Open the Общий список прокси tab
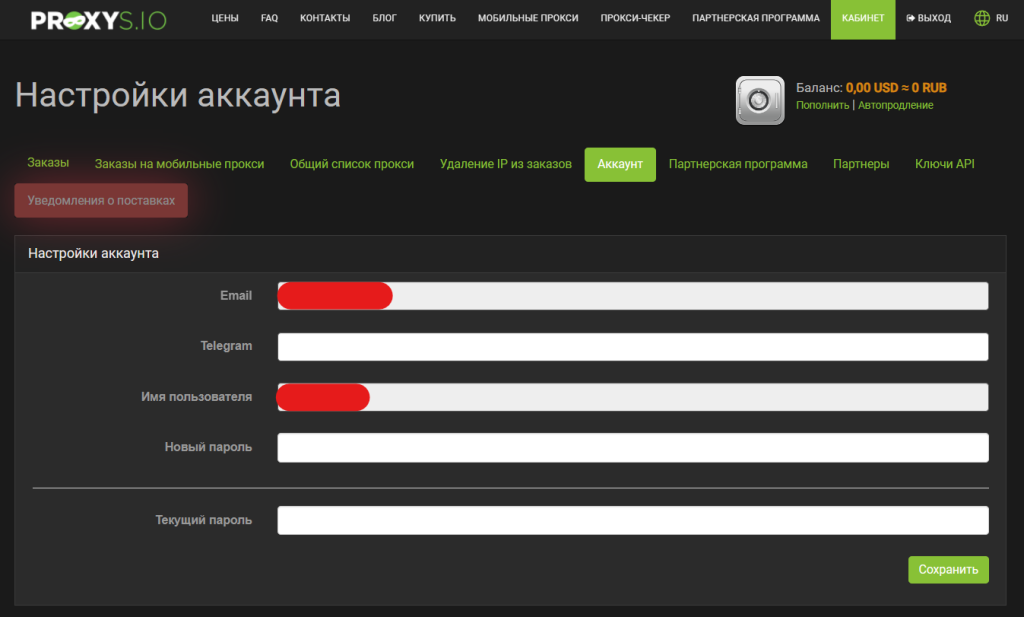This screenshot has width=1024, height=617. click(351, 164)
